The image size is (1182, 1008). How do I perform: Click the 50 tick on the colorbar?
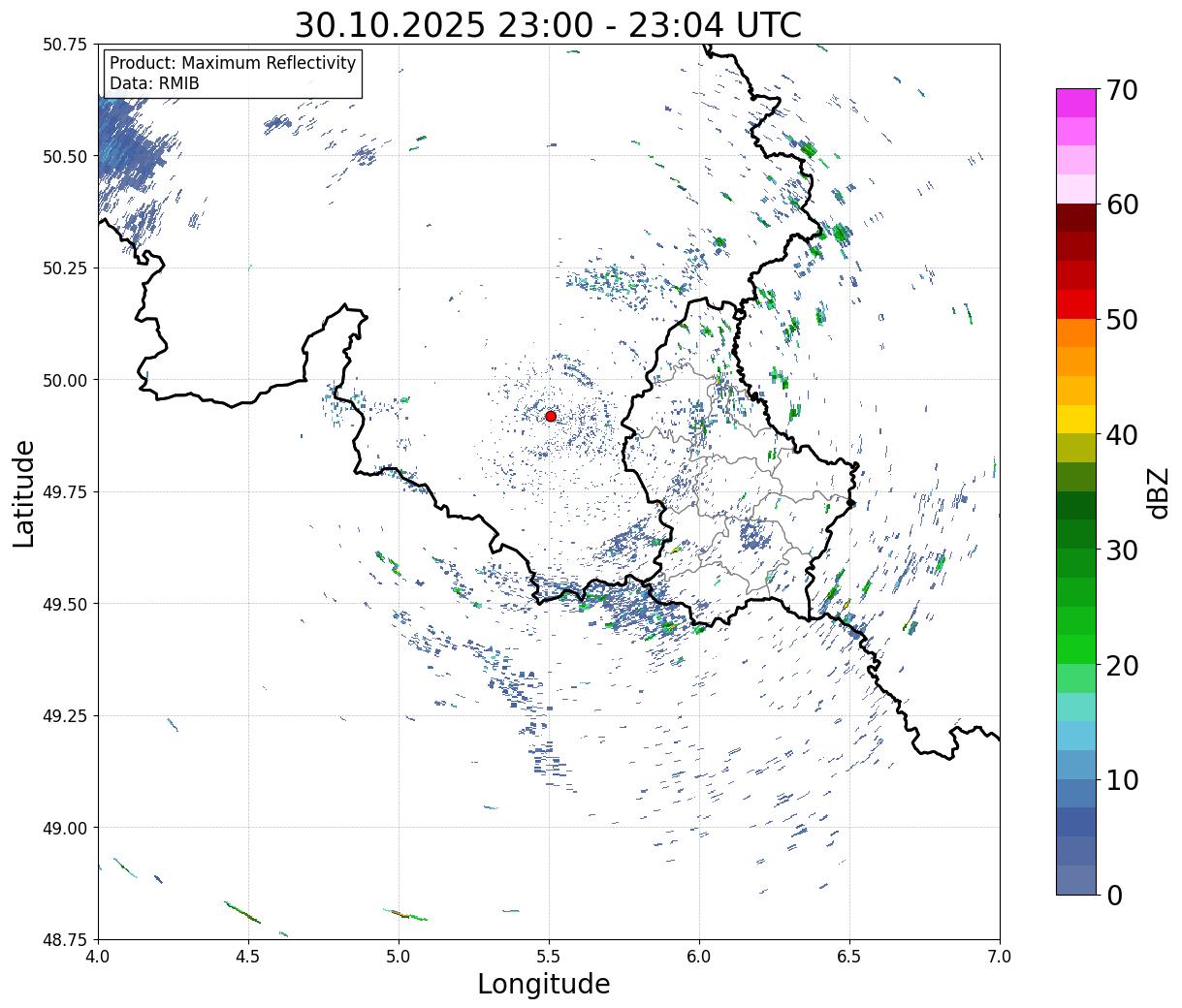pos(1121,320)
